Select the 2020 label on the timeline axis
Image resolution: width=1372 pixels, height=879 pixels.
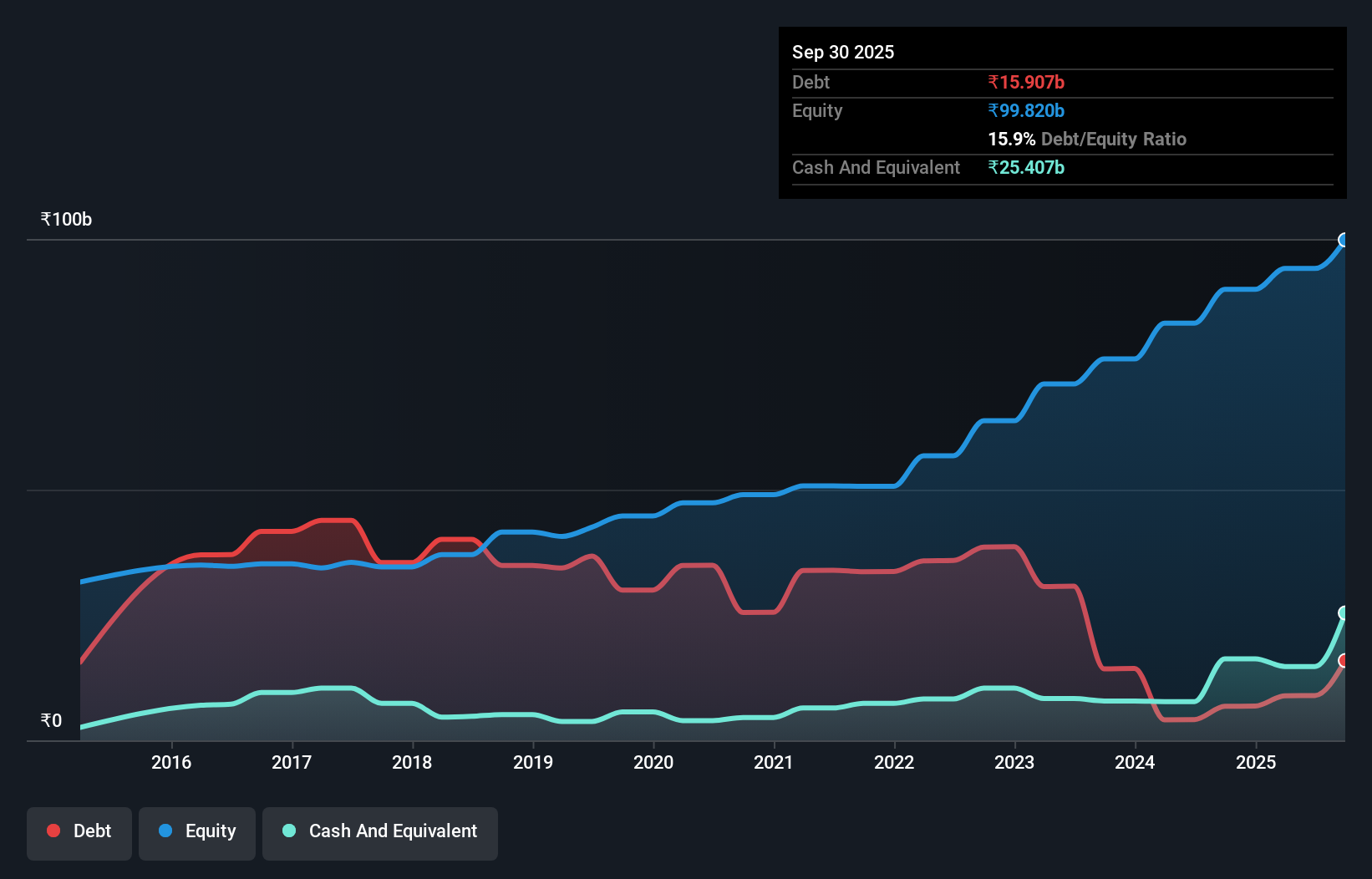(654, 762)
